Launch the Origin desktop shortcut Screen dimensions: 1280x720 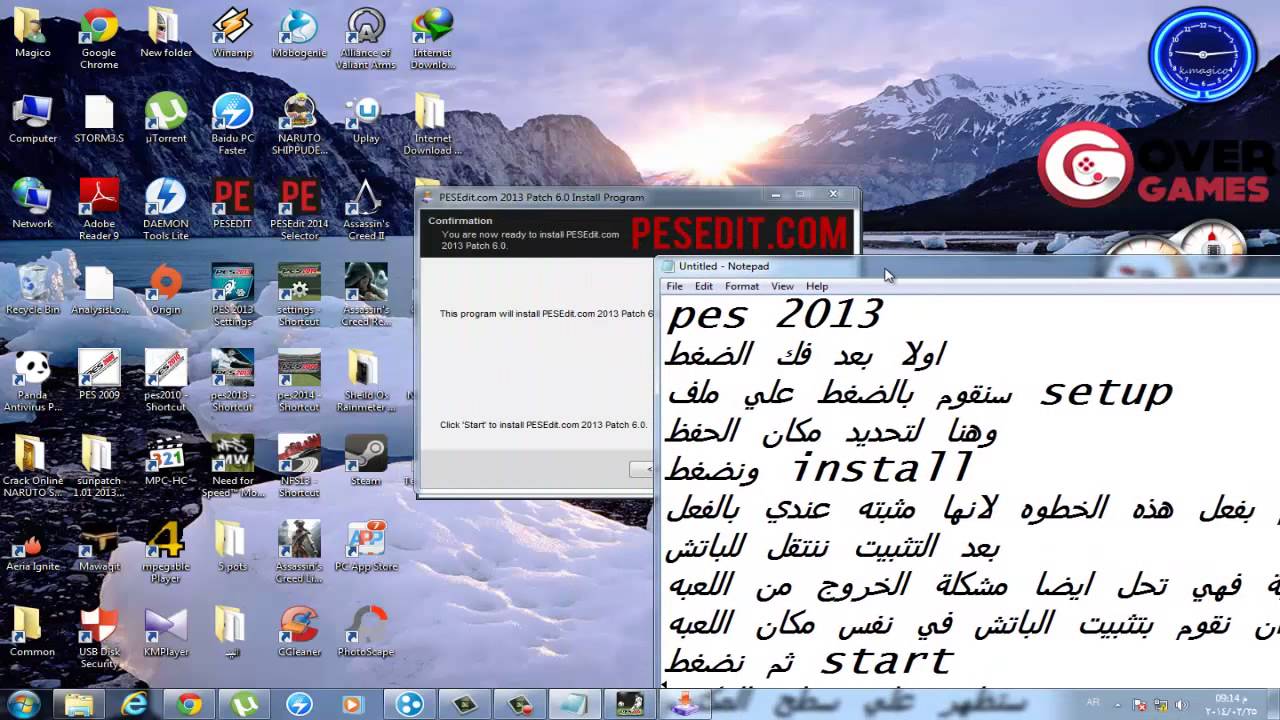click(x=166, y=290)
